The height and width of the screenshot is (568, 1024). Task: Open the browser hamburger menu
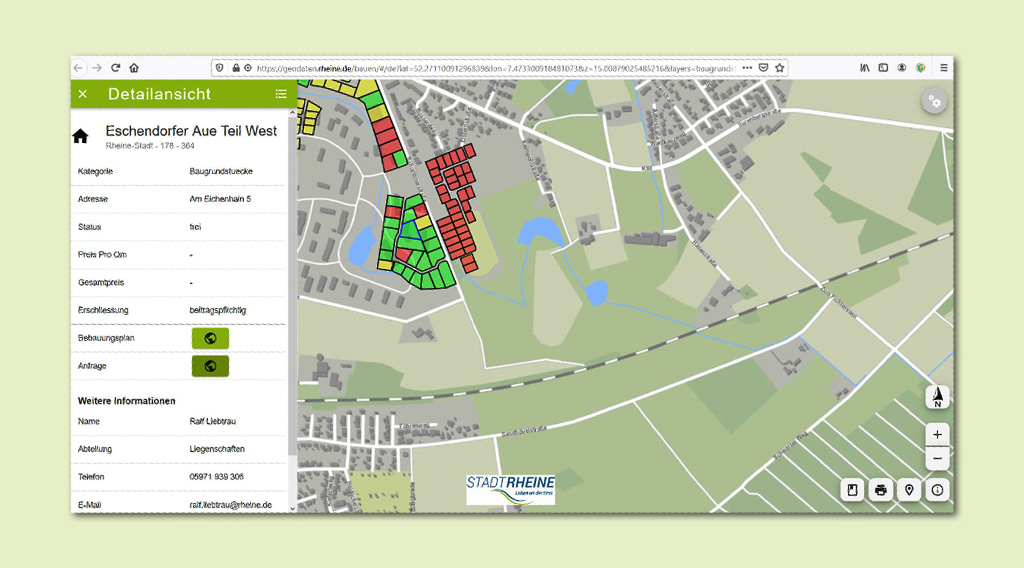[943, 68]
